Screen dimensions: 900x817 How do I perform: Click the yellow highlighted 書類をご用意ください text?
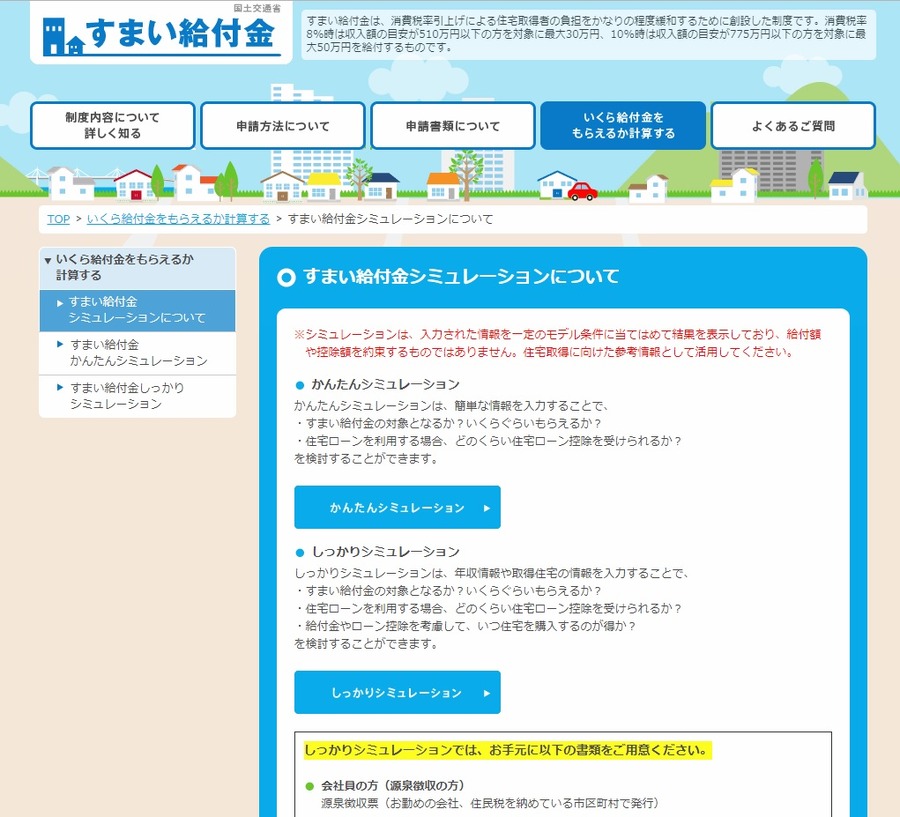click(x=507, y=750)
